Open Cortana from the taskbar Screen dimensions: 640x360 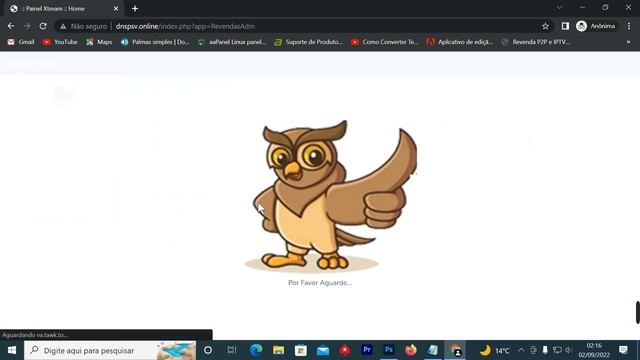(208, 350)
